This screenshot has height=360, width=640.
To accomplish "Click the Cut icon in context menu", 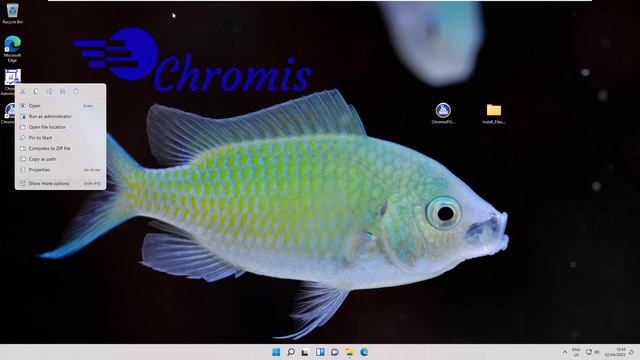I will 23,92.
